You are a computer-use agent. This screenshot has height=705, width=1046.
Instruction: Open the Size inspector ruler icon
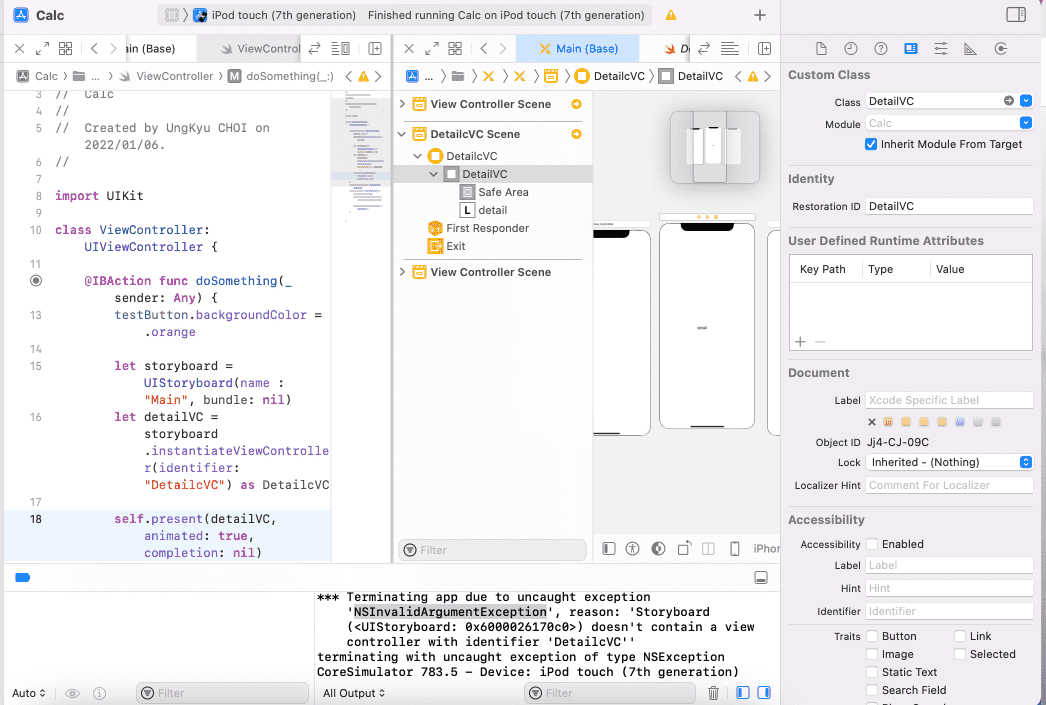click(970, 49)
